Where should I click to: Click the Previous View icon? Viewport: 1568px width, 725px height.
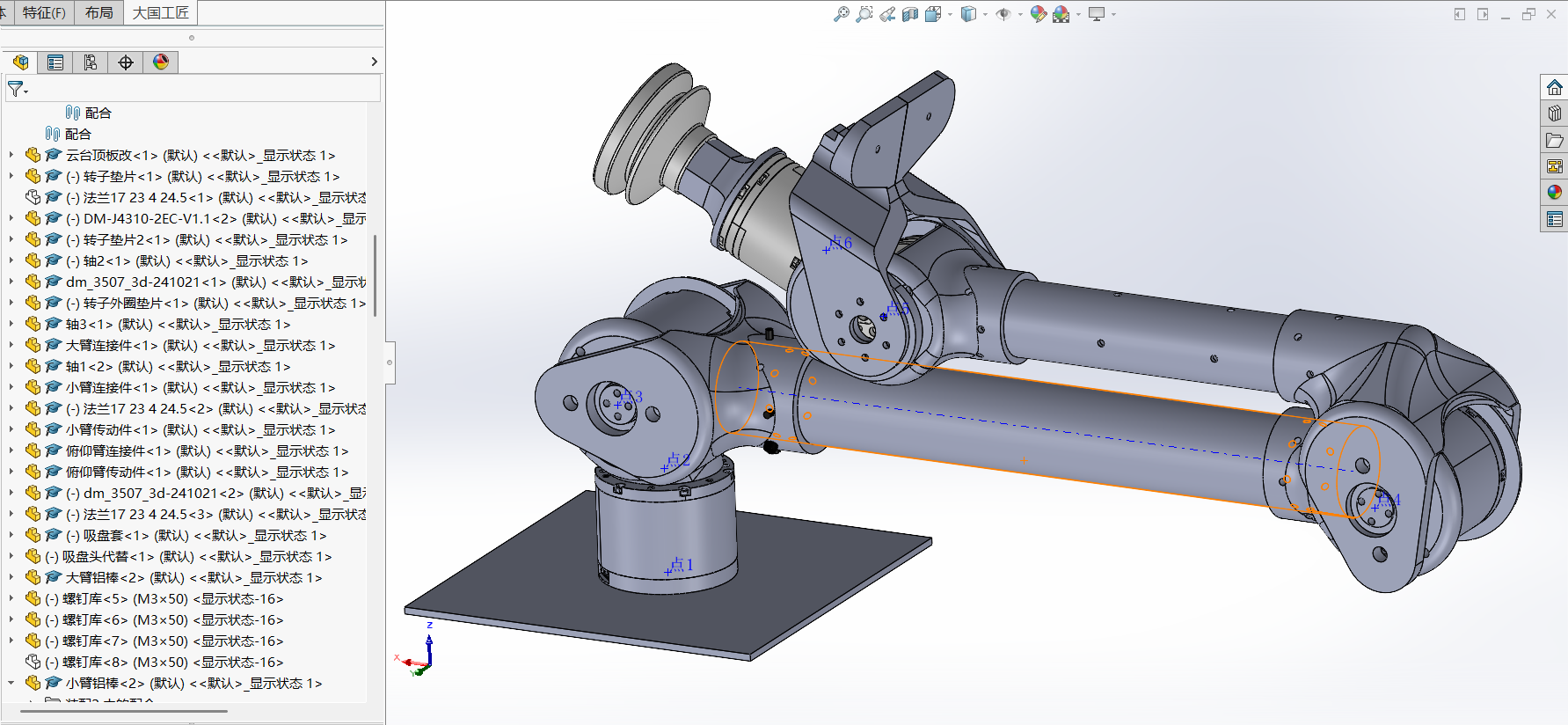pos(887,14)
